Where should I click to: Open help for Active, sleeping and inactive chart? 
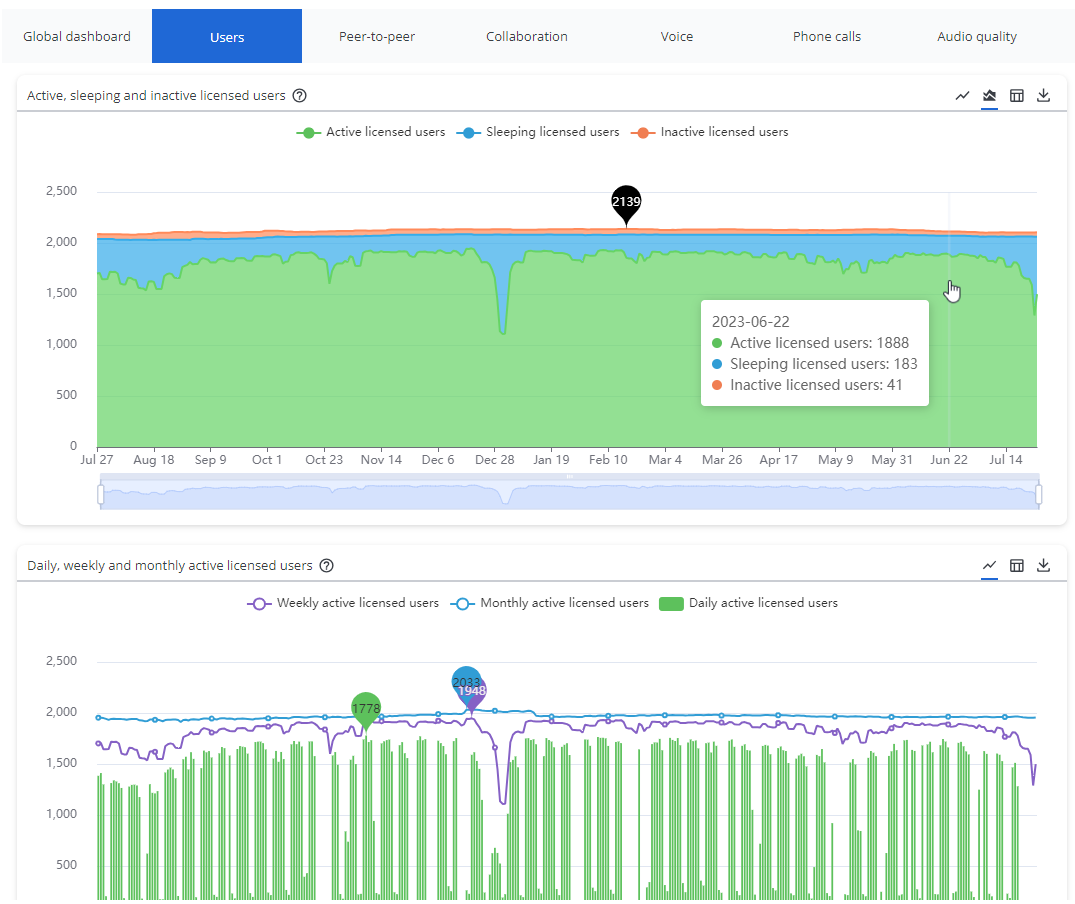click(300, 95)
